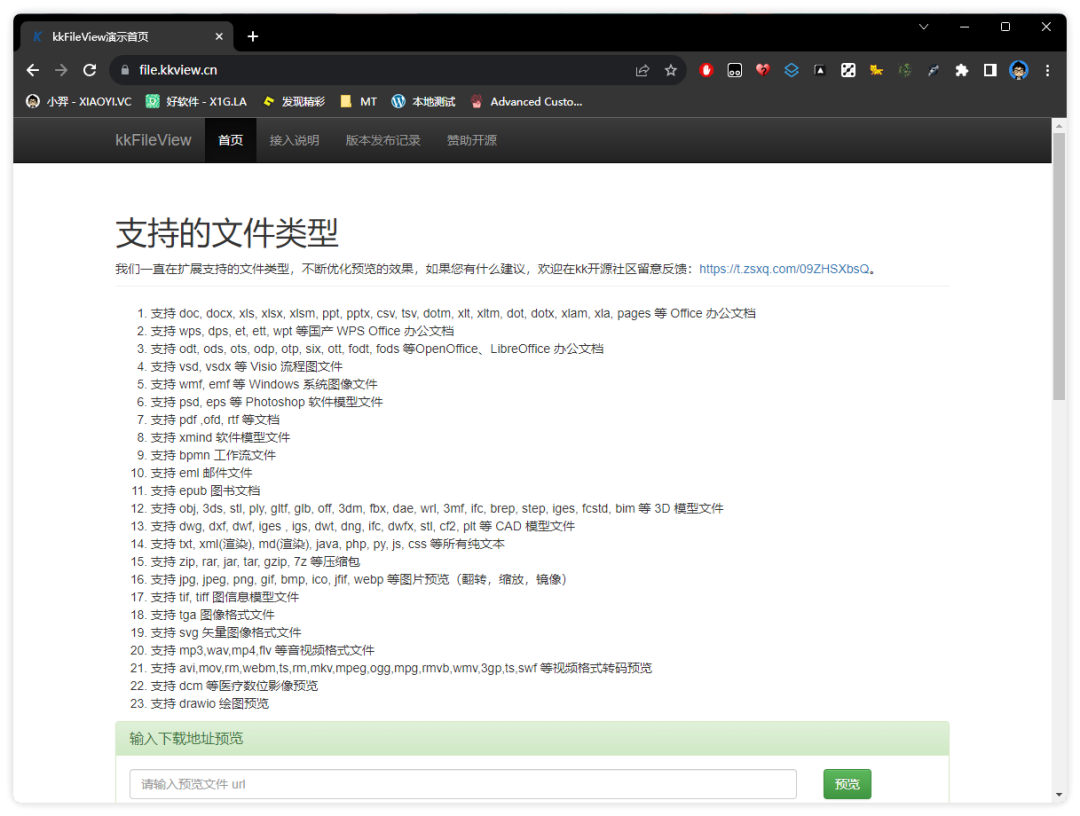Open the Chrome three-dot menu

click(x=1048, y=70)
